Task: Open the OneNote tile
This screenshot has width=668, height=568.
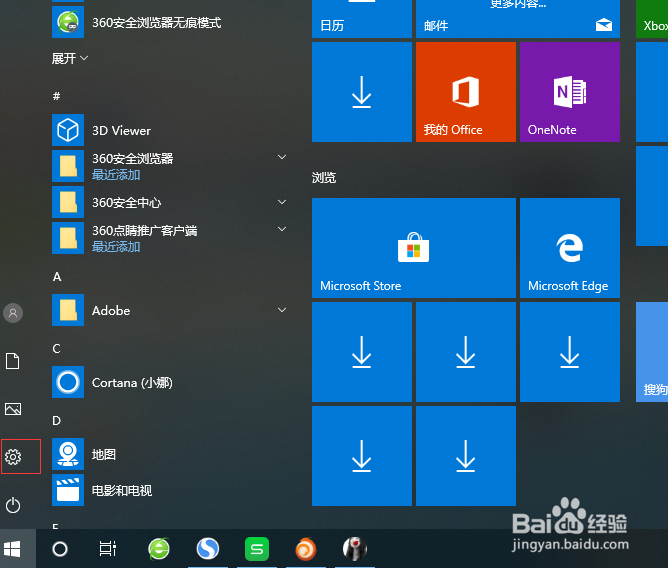Action: (x=570, y=92)
